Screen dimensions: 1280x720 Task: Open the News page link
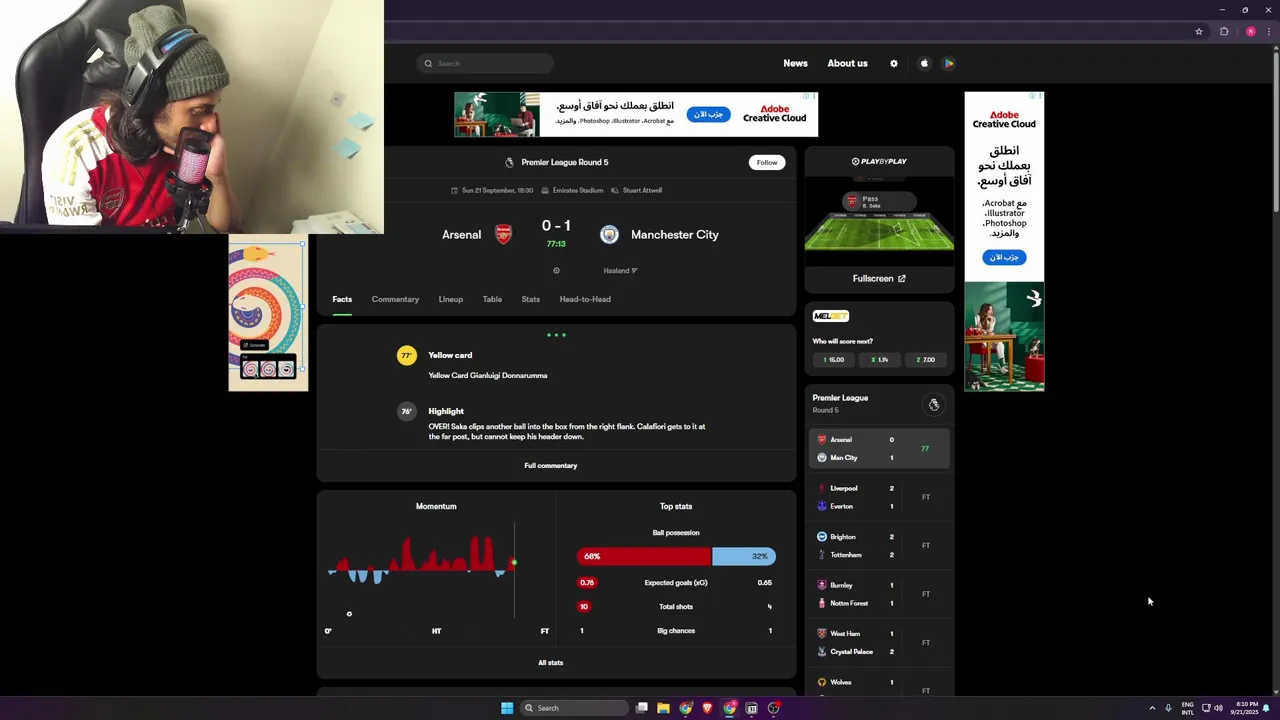click(x=795, y=63)
